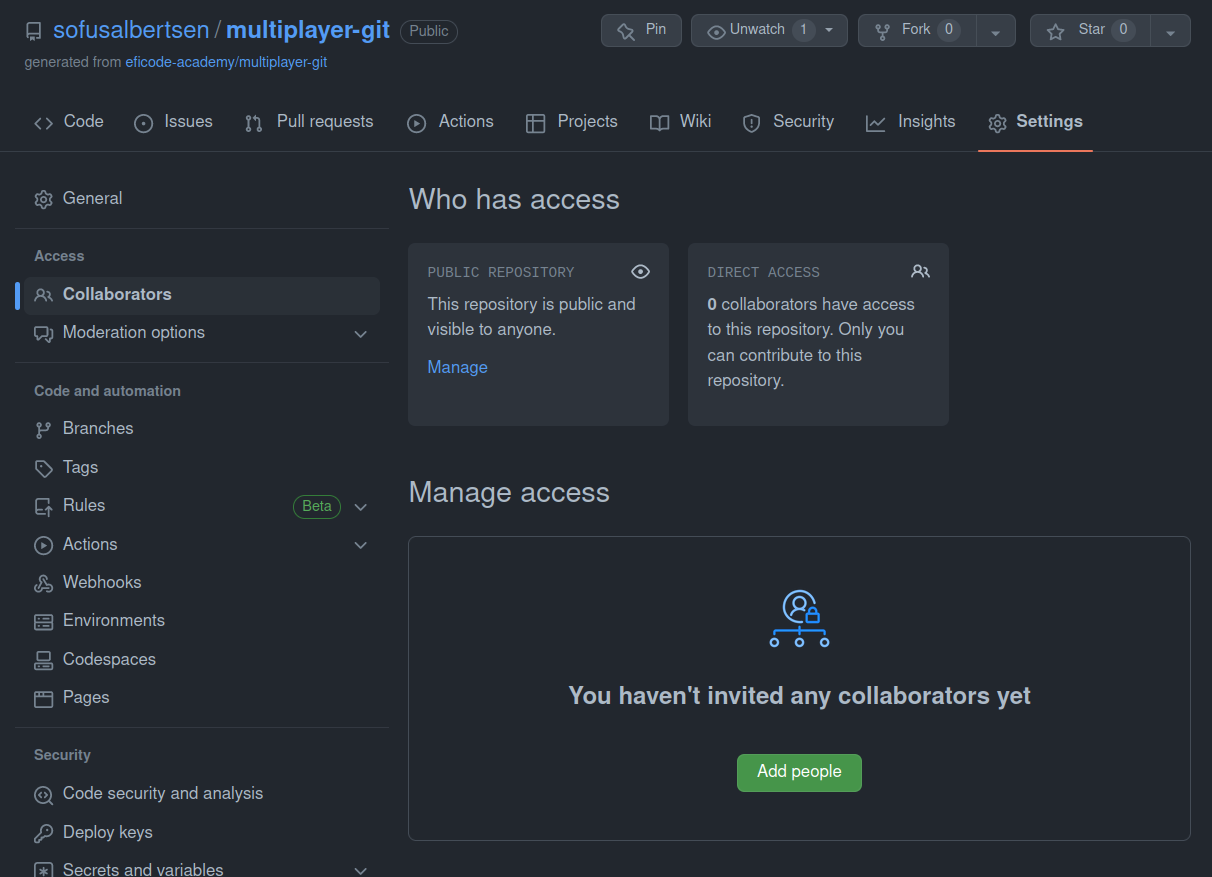
Task: Click the Code security and analysis icon
Action: pos(43,795)
